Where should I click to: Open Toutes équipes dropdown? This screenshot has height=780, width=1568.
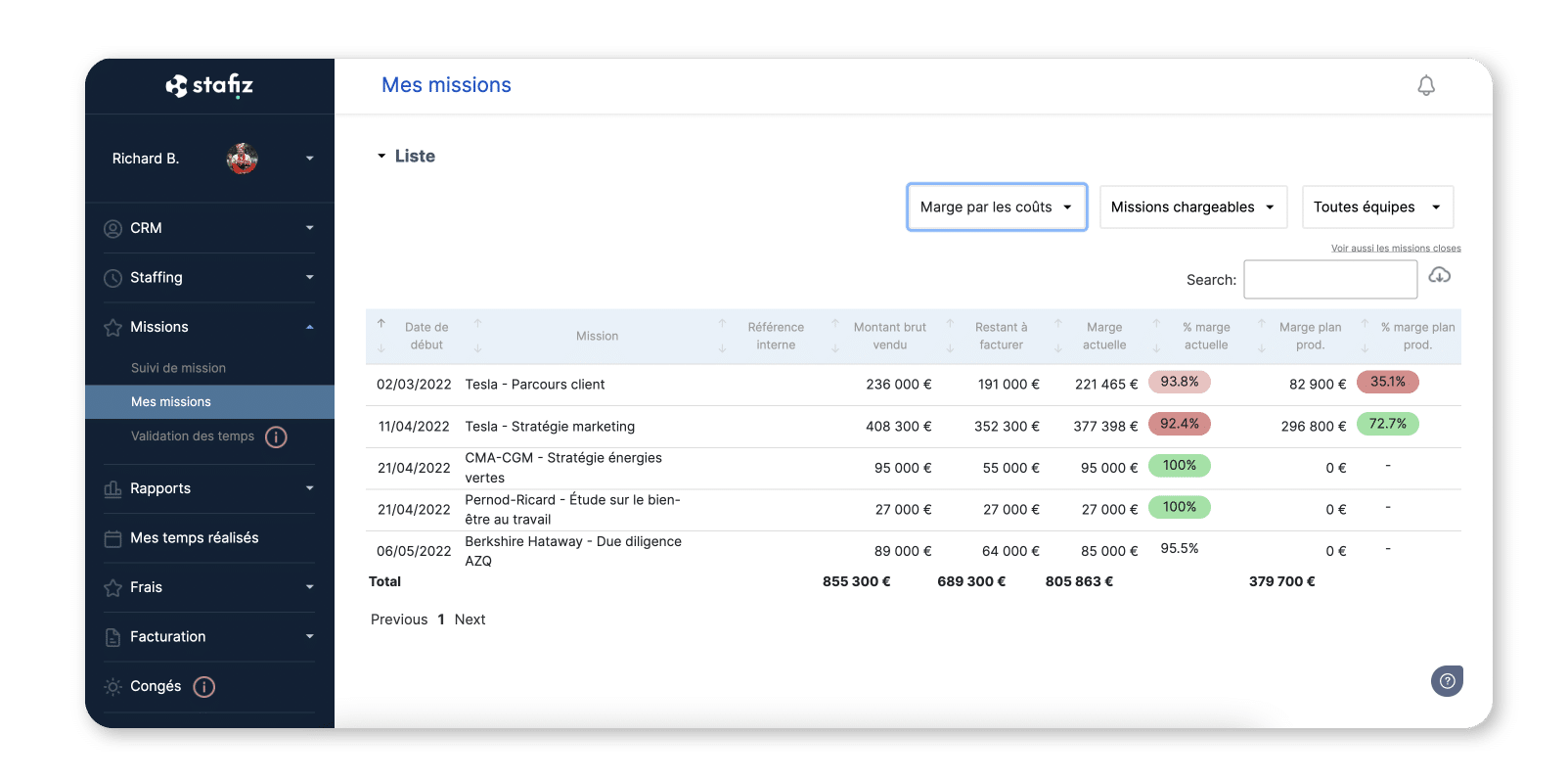1377,207
